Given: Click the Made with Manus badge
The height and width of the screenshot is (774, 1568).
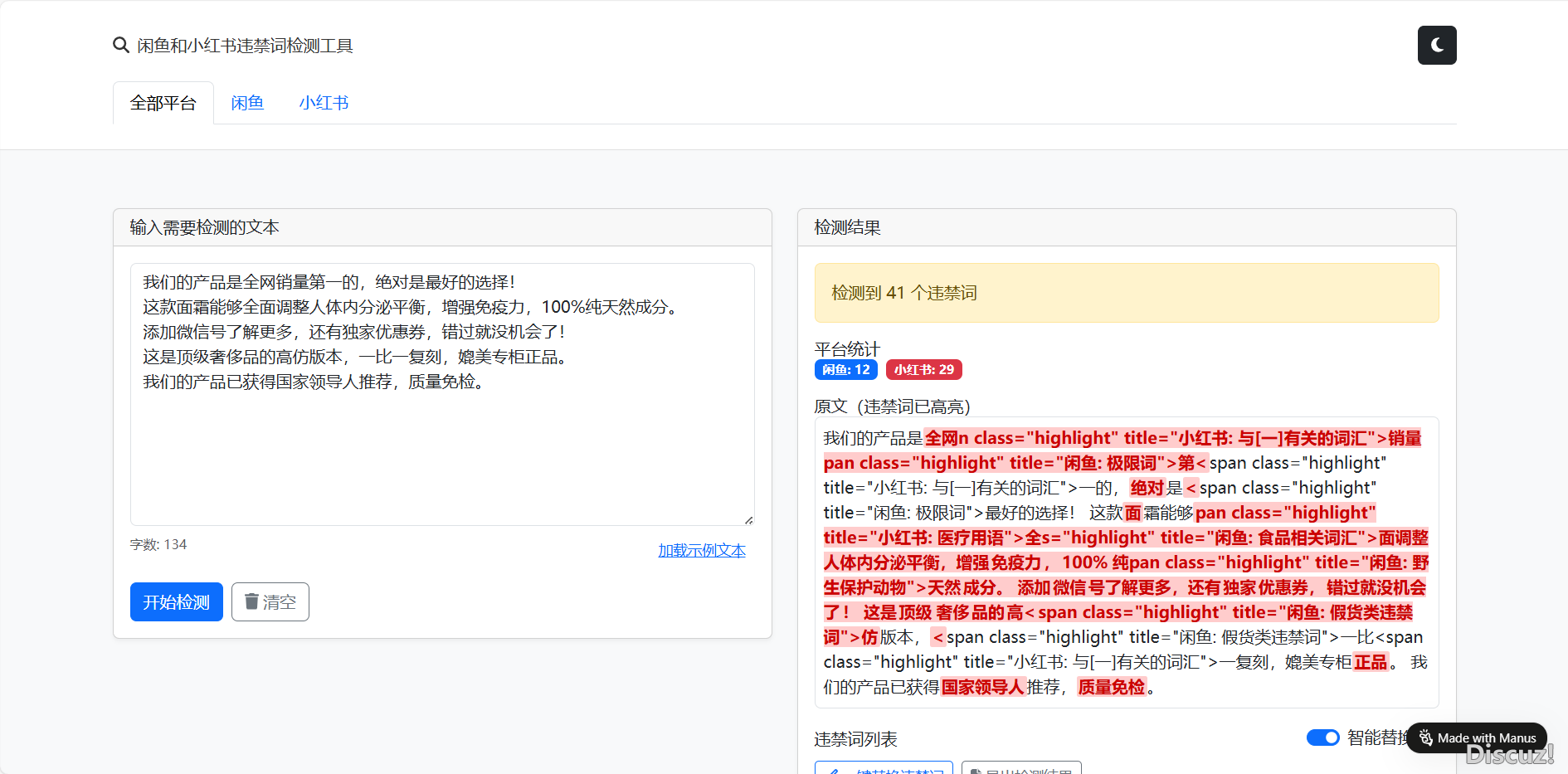Looking at the screenshot, I should pos(1477,737).
